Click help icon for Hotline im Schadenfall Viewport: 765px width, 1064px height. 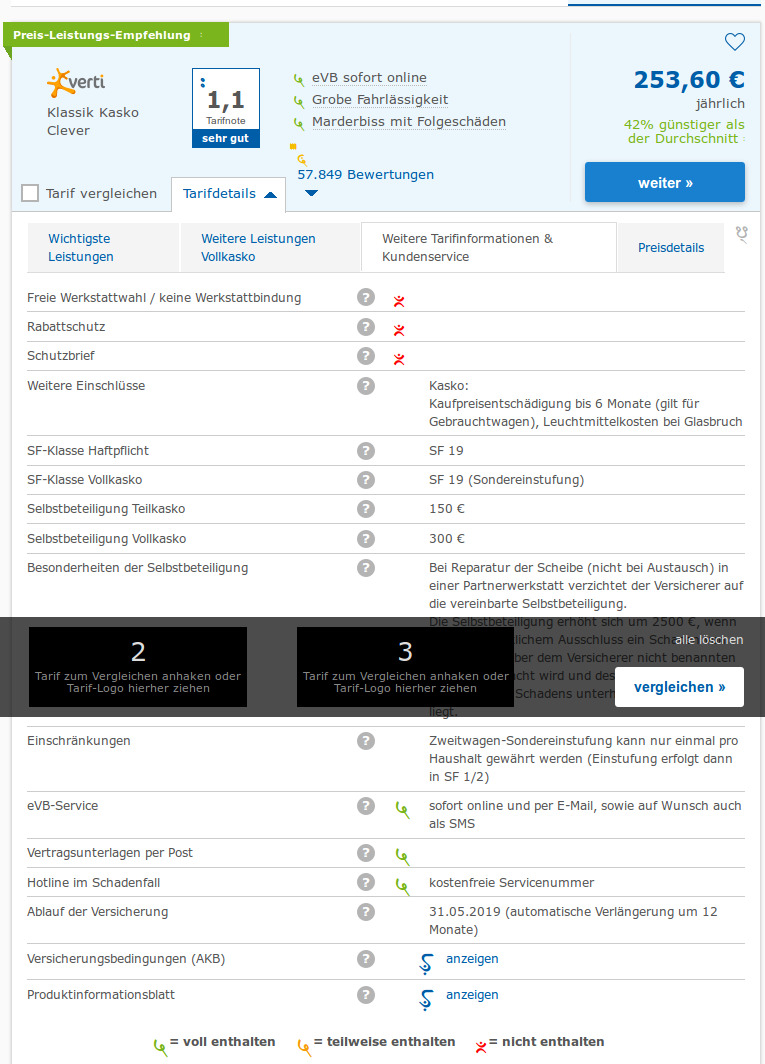[366, 882]
